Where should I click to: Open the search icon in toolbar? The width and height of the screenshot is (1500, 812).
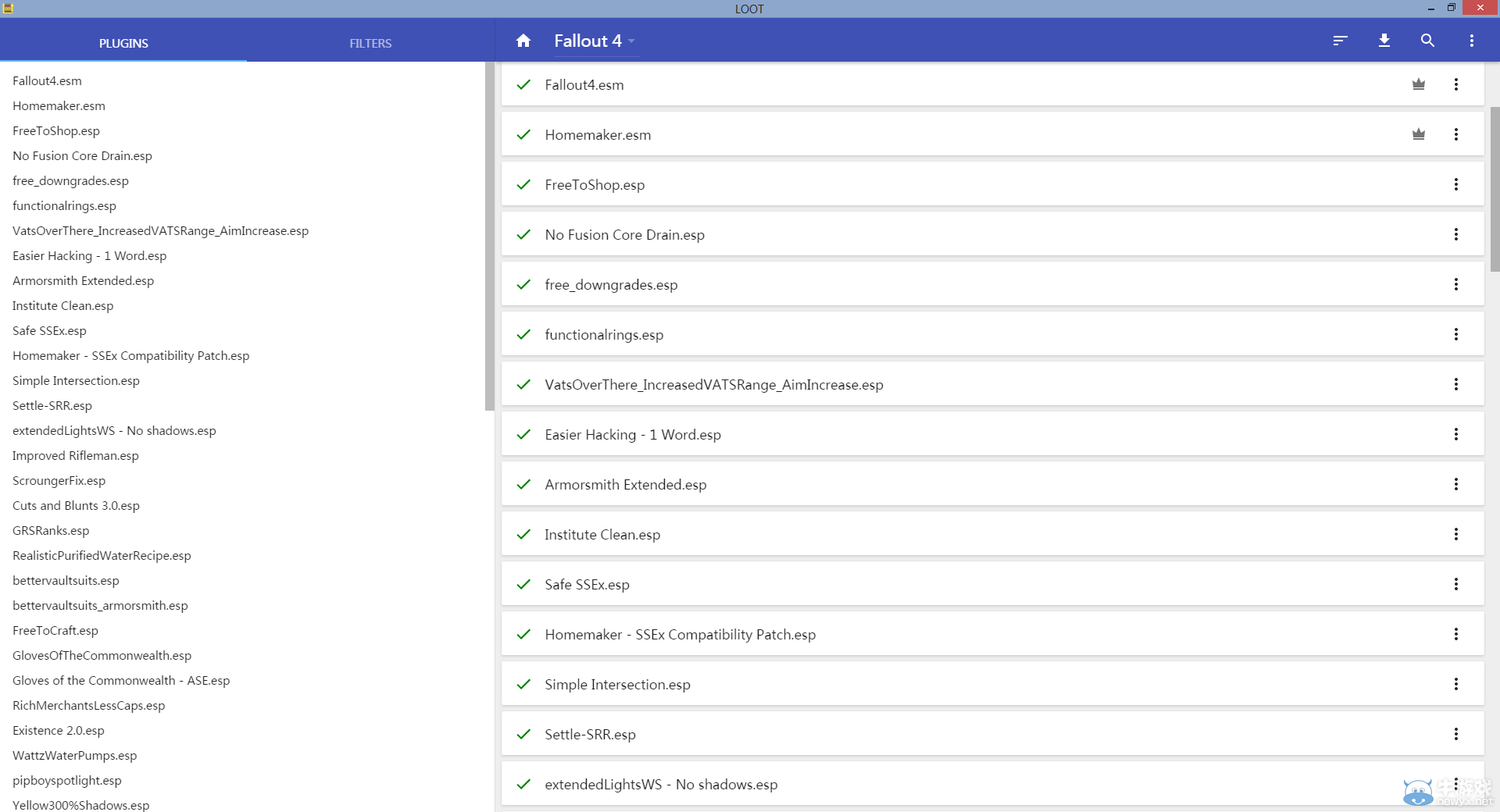1427,41
